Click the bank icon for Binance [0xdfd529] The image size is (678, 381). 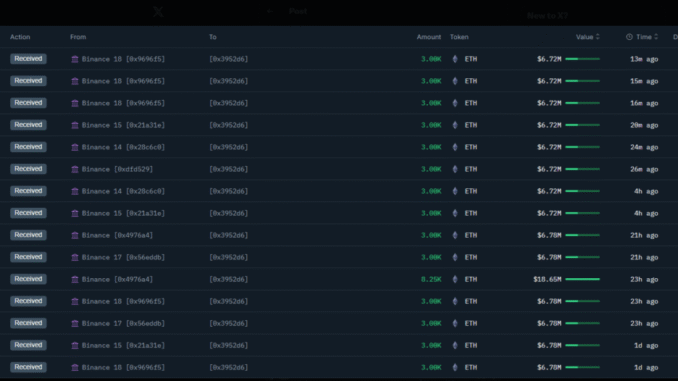coord(75,170)
